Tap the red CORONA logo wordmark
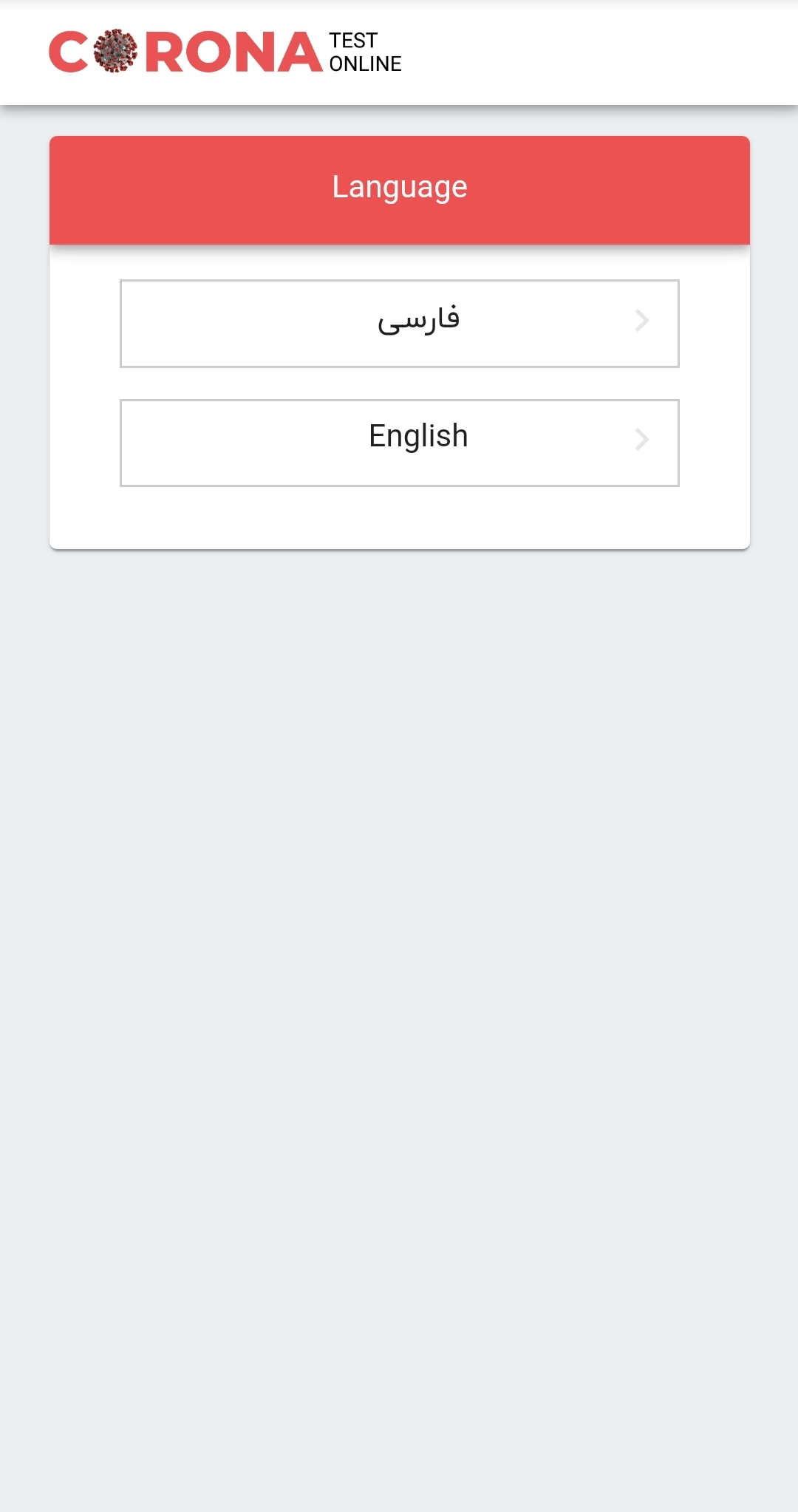The image size is (798, 1512). tap(185, 52)
